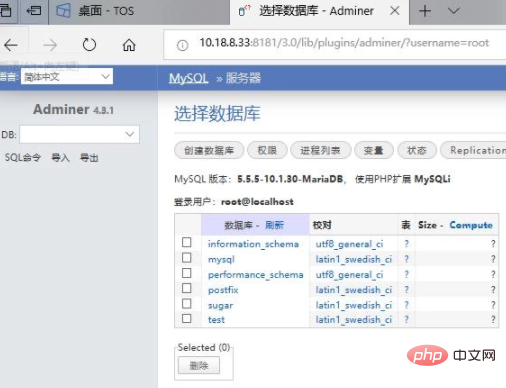Open the information_schema database
Image resolution: width=506 pixels, height=388 pixels.
(x=253, y=244)
